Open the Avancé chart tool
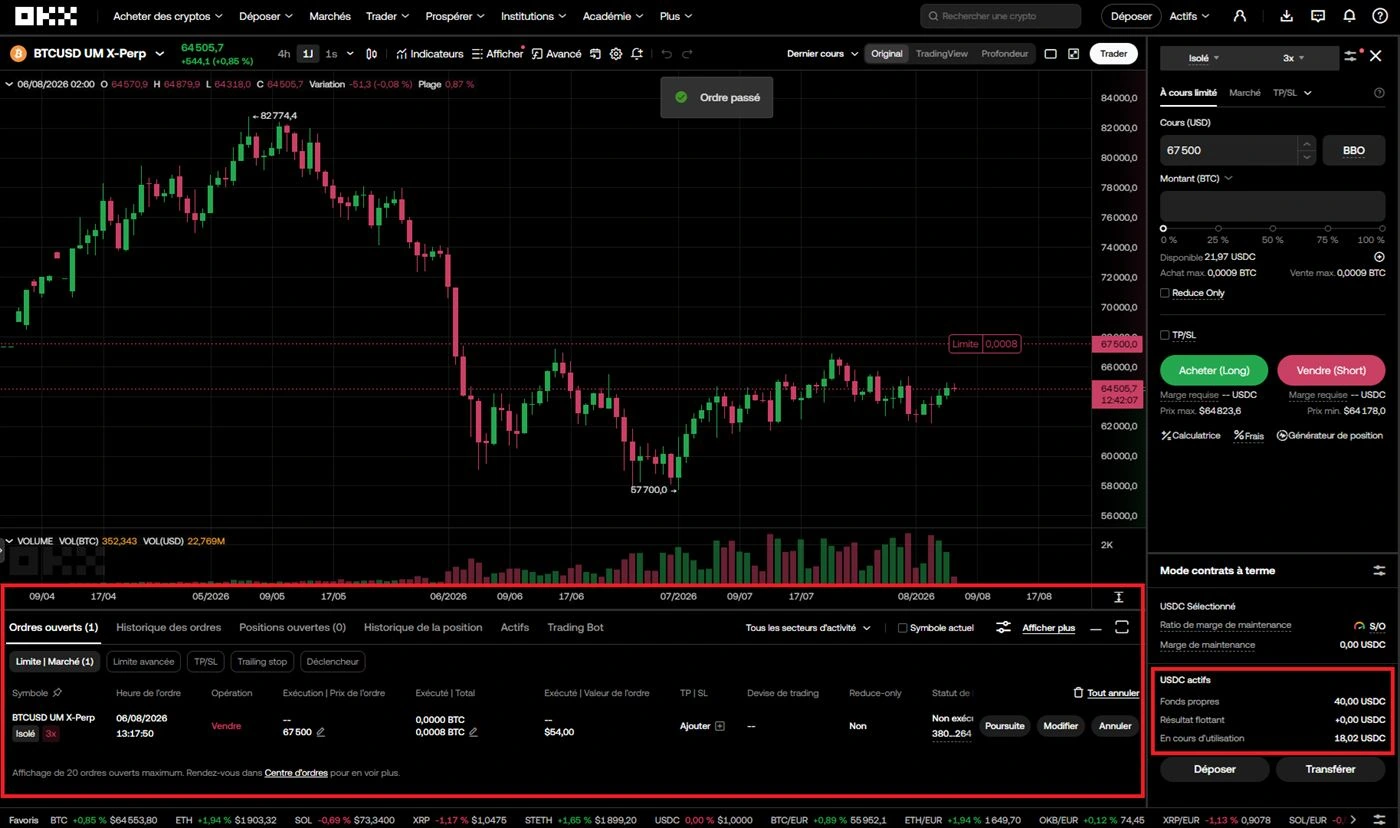 coord(556,54)
